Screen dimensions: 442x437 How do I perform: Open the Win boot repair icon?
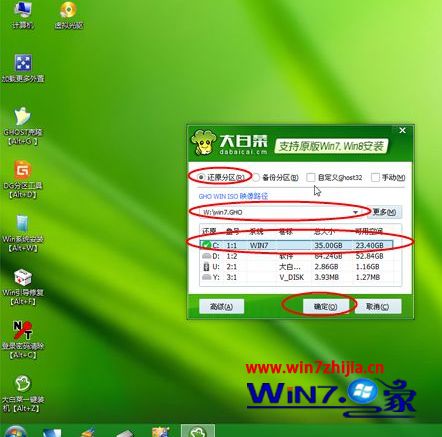tap(22, 287)
